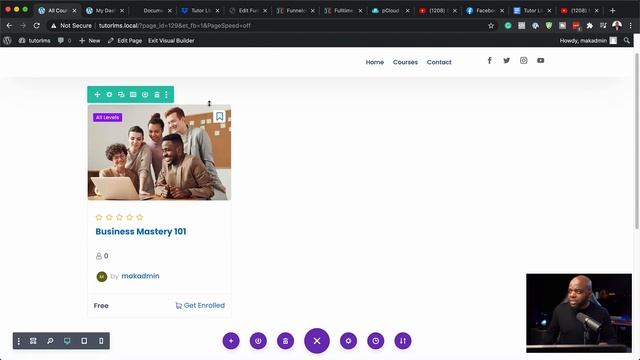Open comments bubble in admin bar

(x=64, y=40)
